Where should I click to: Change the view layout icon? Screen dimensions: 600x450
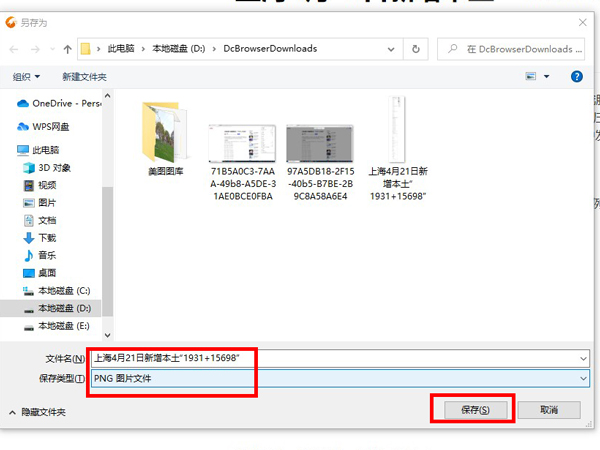[531, 77]
